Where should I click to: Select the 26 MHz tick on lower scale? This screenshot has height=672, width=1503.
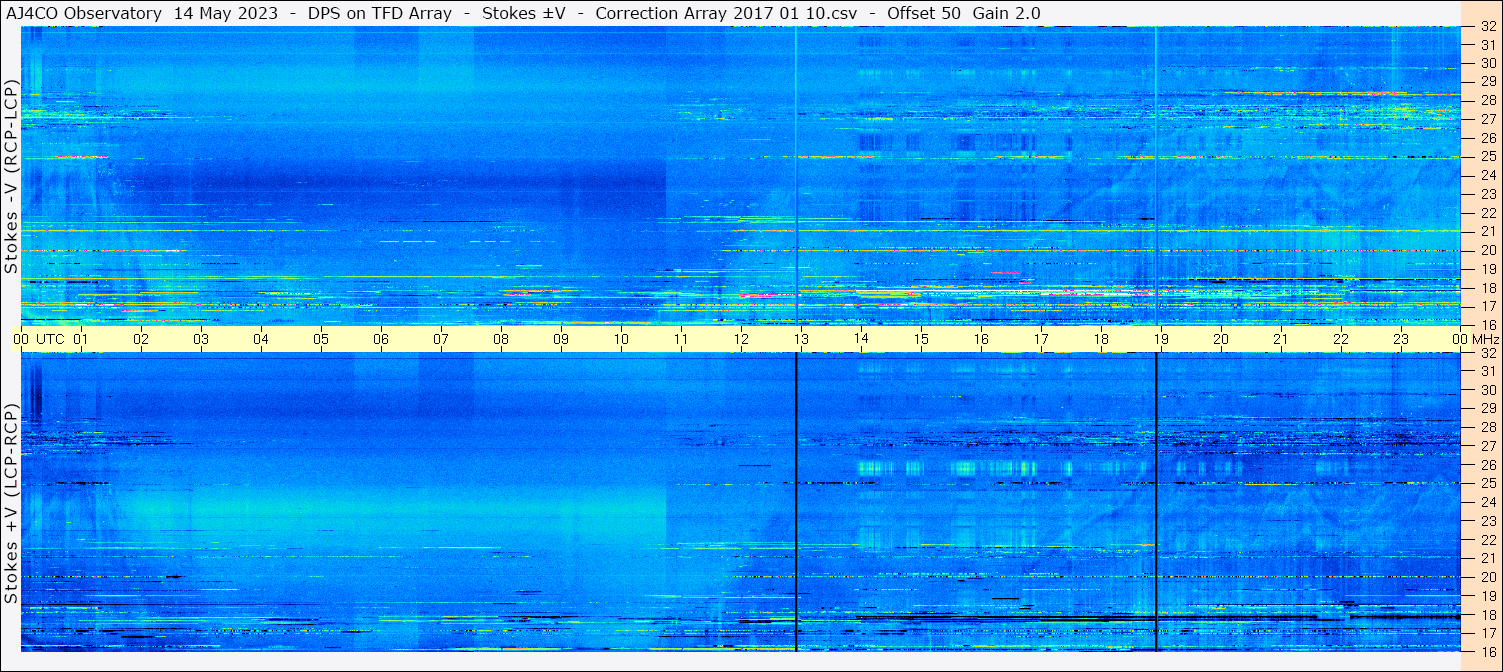(1487, 465)
